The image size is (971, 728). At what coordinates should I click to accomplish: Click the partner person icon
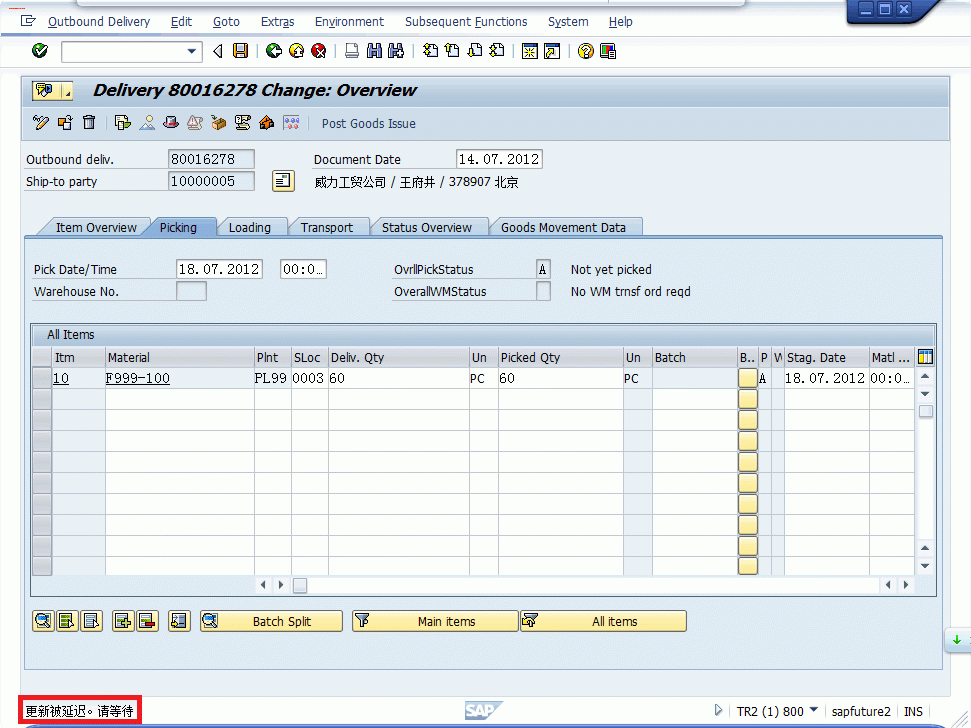[147, 123]
